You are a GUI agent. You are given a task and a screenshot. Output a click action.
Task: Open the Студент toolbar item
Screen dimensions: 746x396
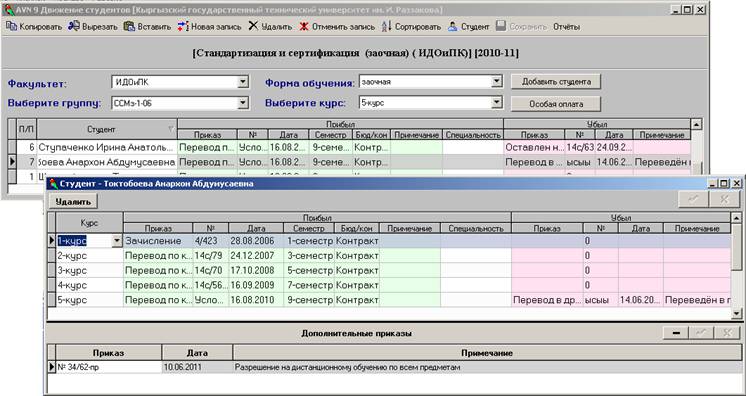click(469, 27)
